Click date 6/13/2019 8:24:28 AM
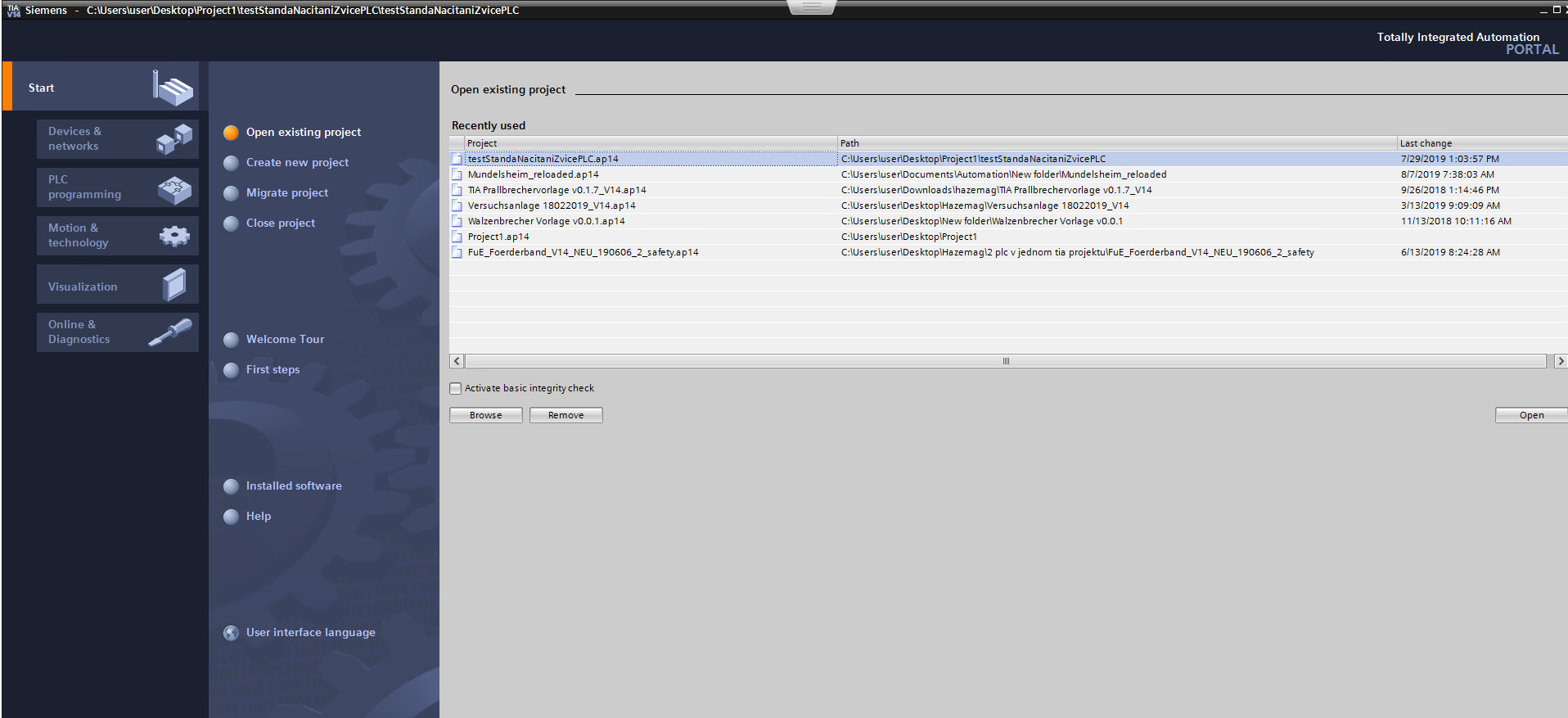The width and height of the screenshot is (1568, 718). point(1450,252)
